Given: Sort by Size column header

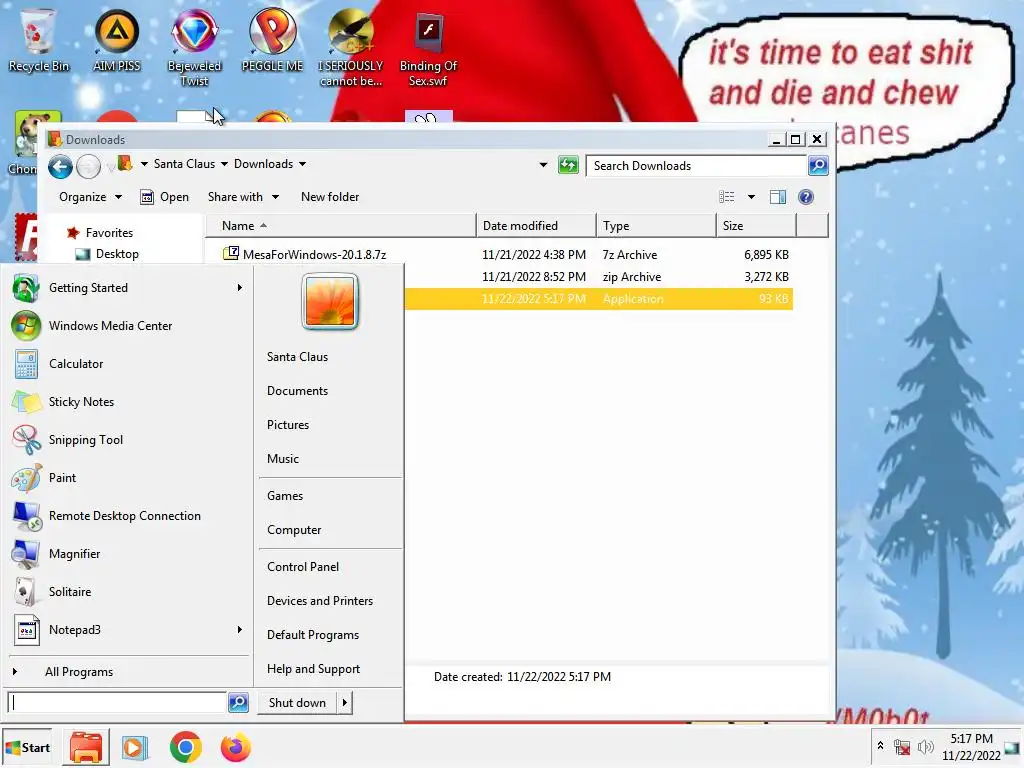Looking at the screenshot, I should [x=756, y=225].
